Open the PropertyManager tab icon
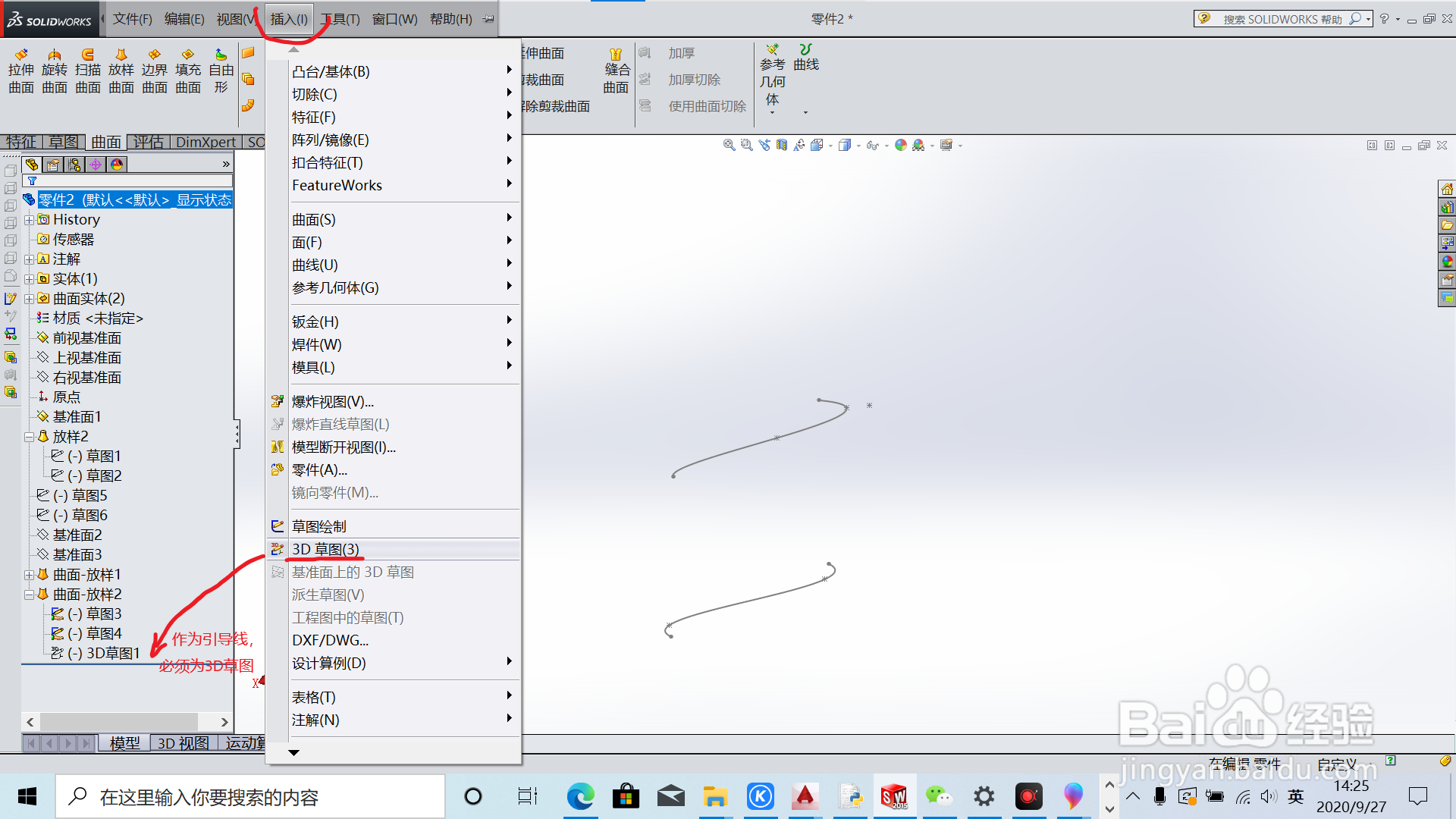The image size is (1456, 819). (53, 165)
